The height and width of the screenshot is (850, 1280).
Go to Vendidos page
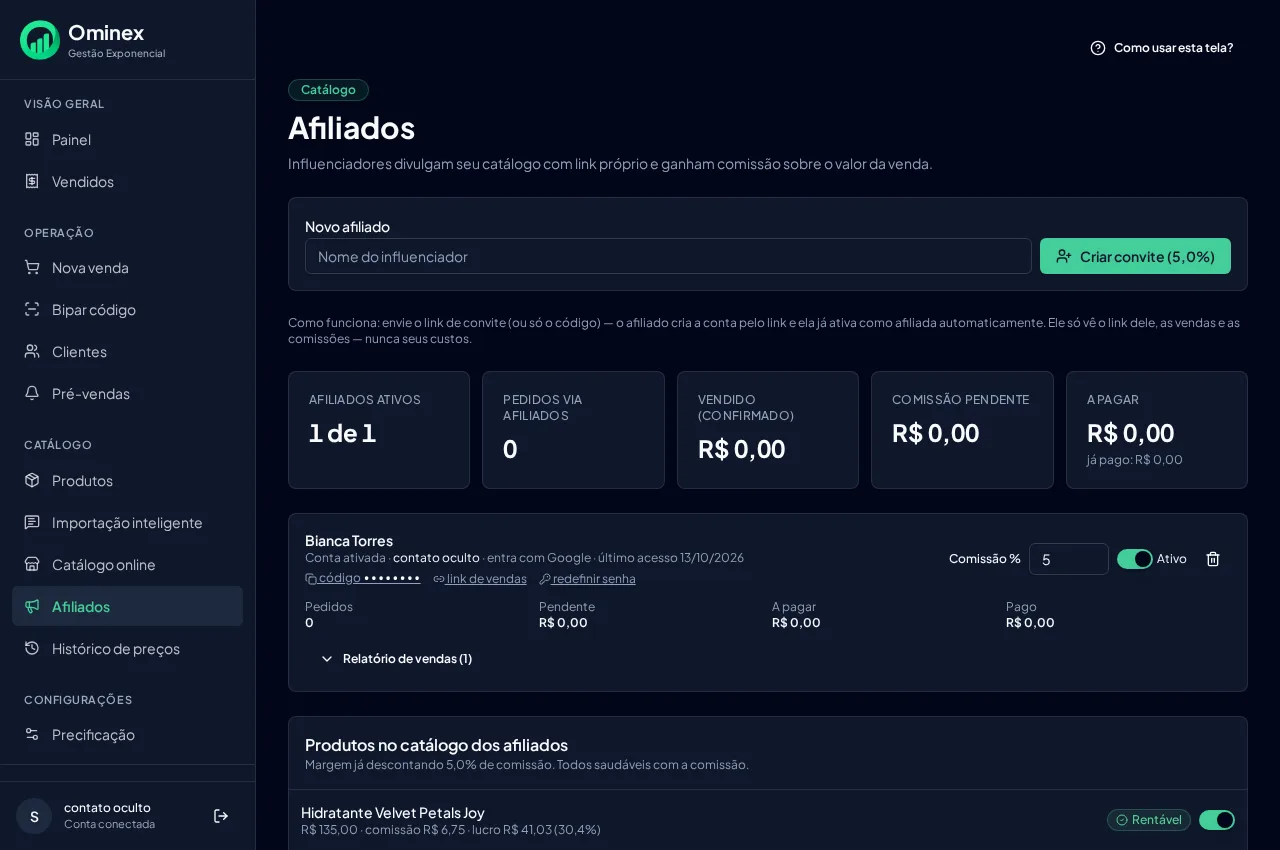coord(127,181)
